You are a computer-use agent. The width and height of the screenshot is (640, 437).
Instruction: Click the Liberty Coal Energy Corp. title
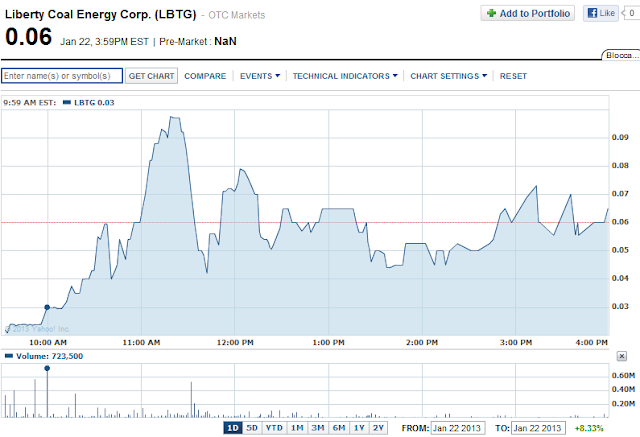[x=100, y=14]
